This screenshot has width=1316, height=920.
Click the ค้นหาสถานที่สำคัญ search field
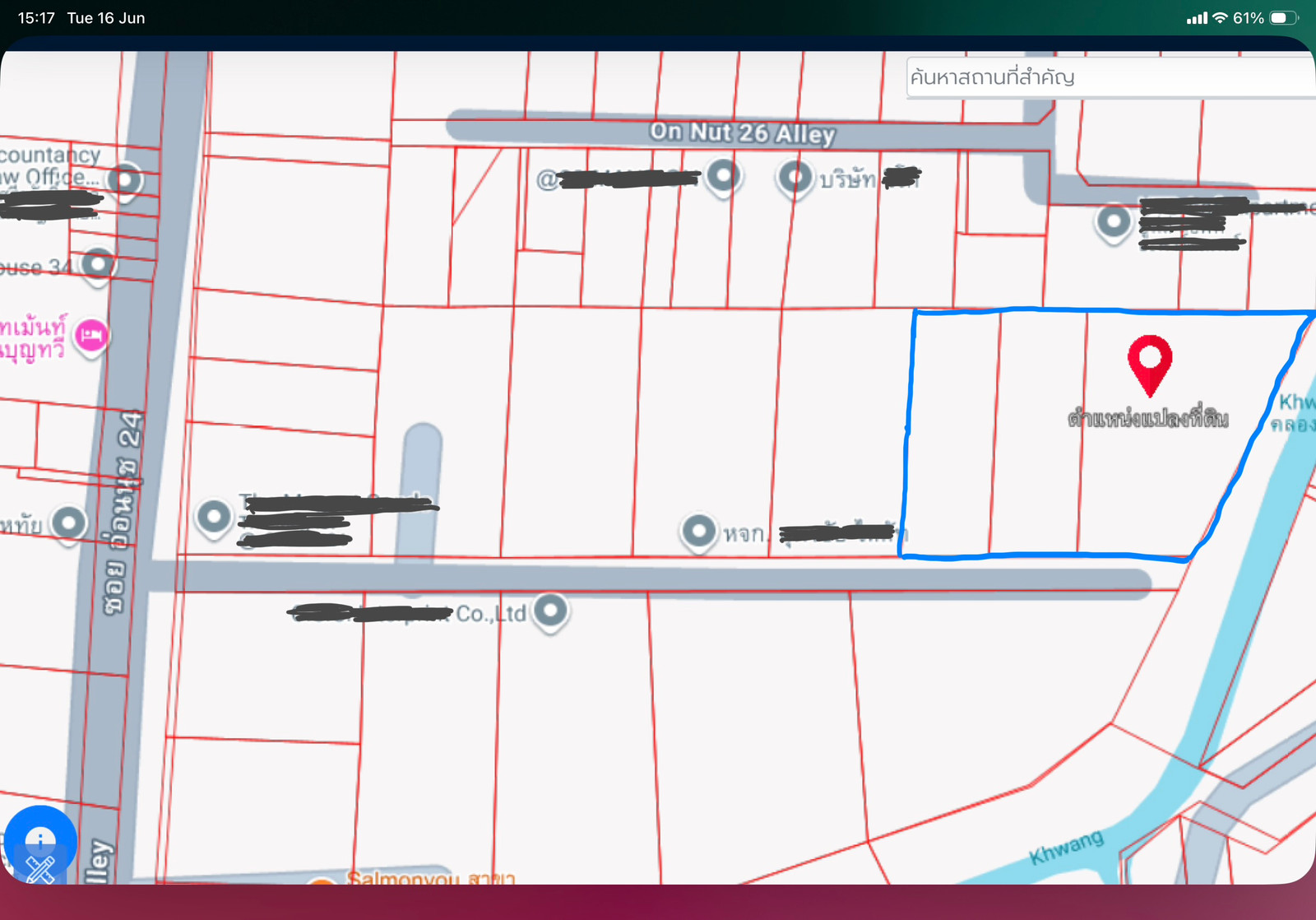(x=1110, y=77)
